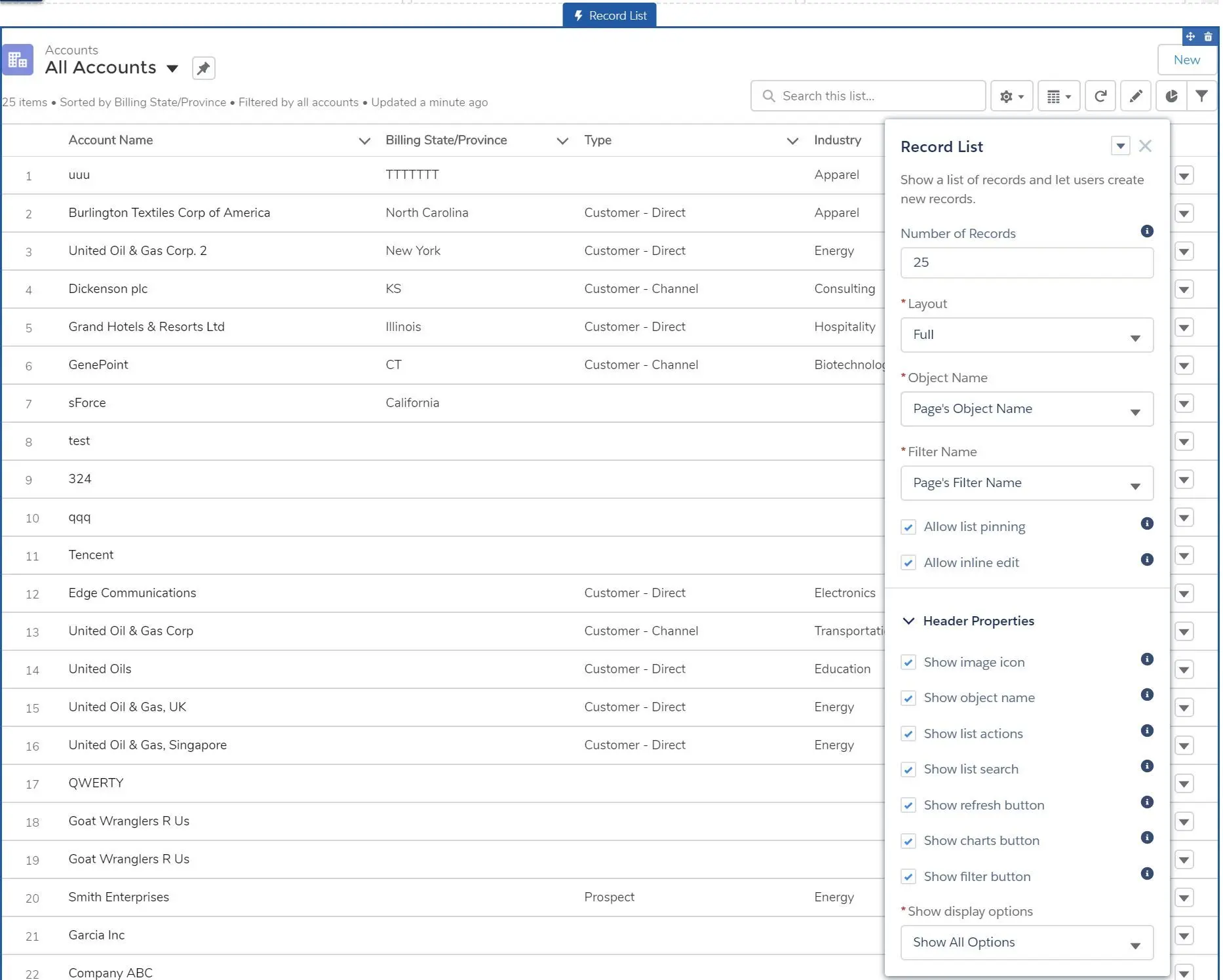View info for Allow inline edit
Image resolution: width=1223 pixels, height=980 pixels.
tap(1147, 559)
